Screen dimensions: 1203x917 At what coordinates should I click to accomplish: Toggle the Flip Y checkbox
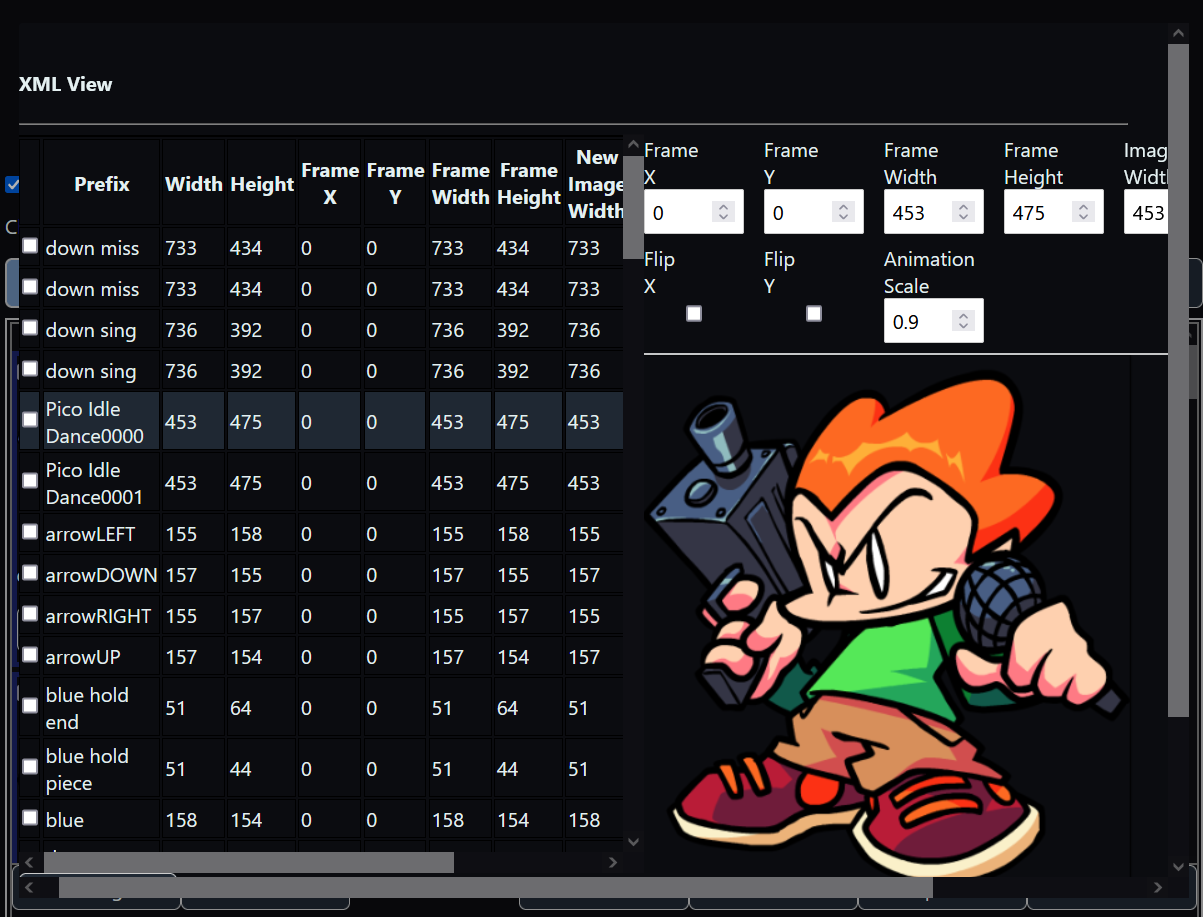(x=814, y=313)
